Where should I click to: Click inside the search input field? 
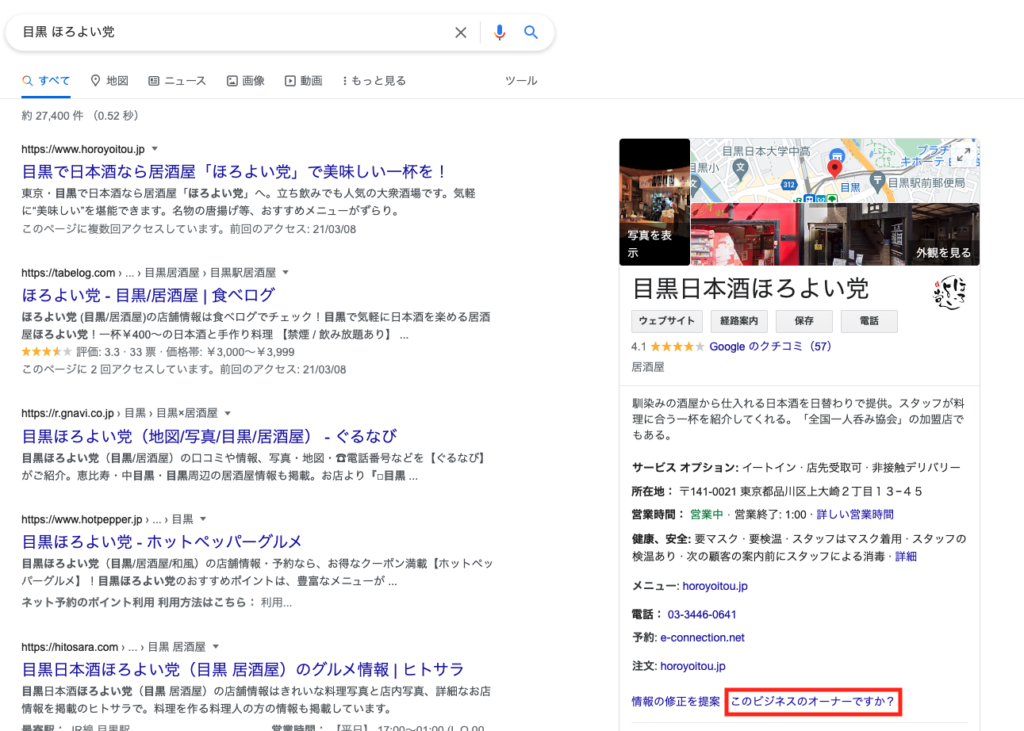coord(230,32)
